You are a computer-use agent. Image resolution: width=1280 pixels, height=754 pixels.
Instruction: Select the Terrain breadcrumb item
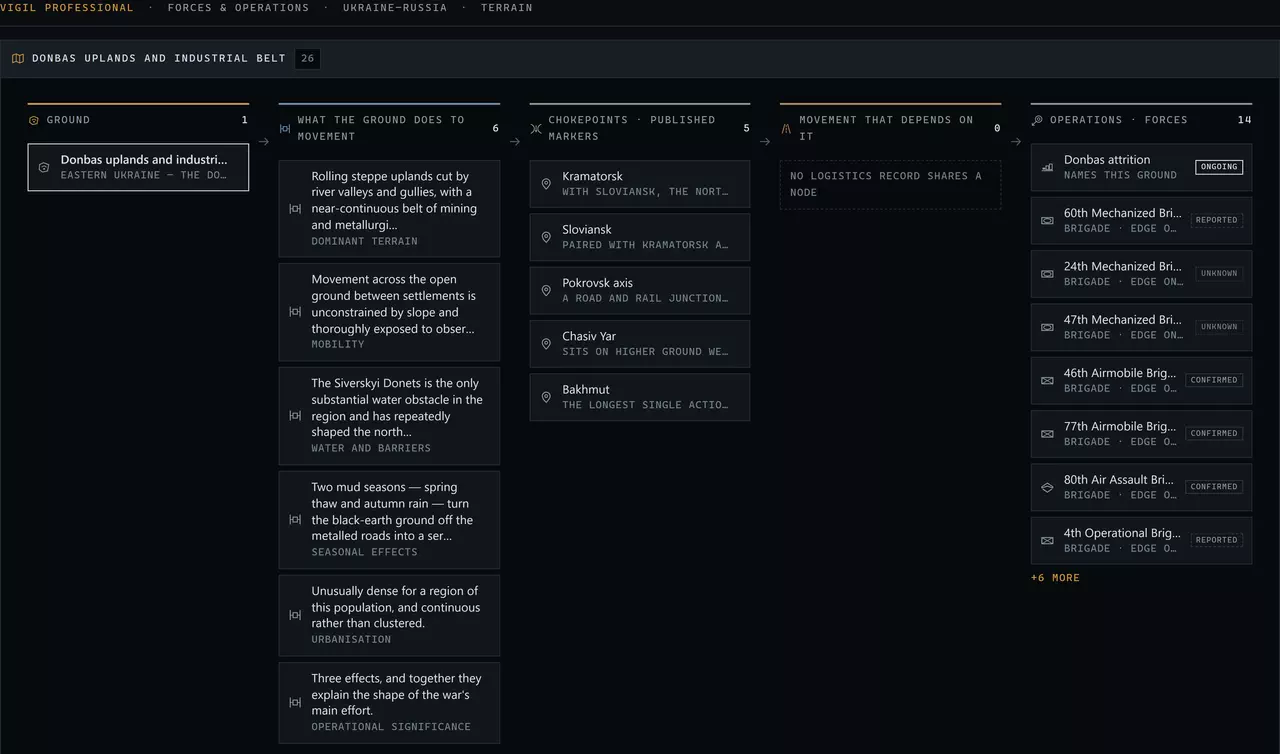click(x=506, y=7)
